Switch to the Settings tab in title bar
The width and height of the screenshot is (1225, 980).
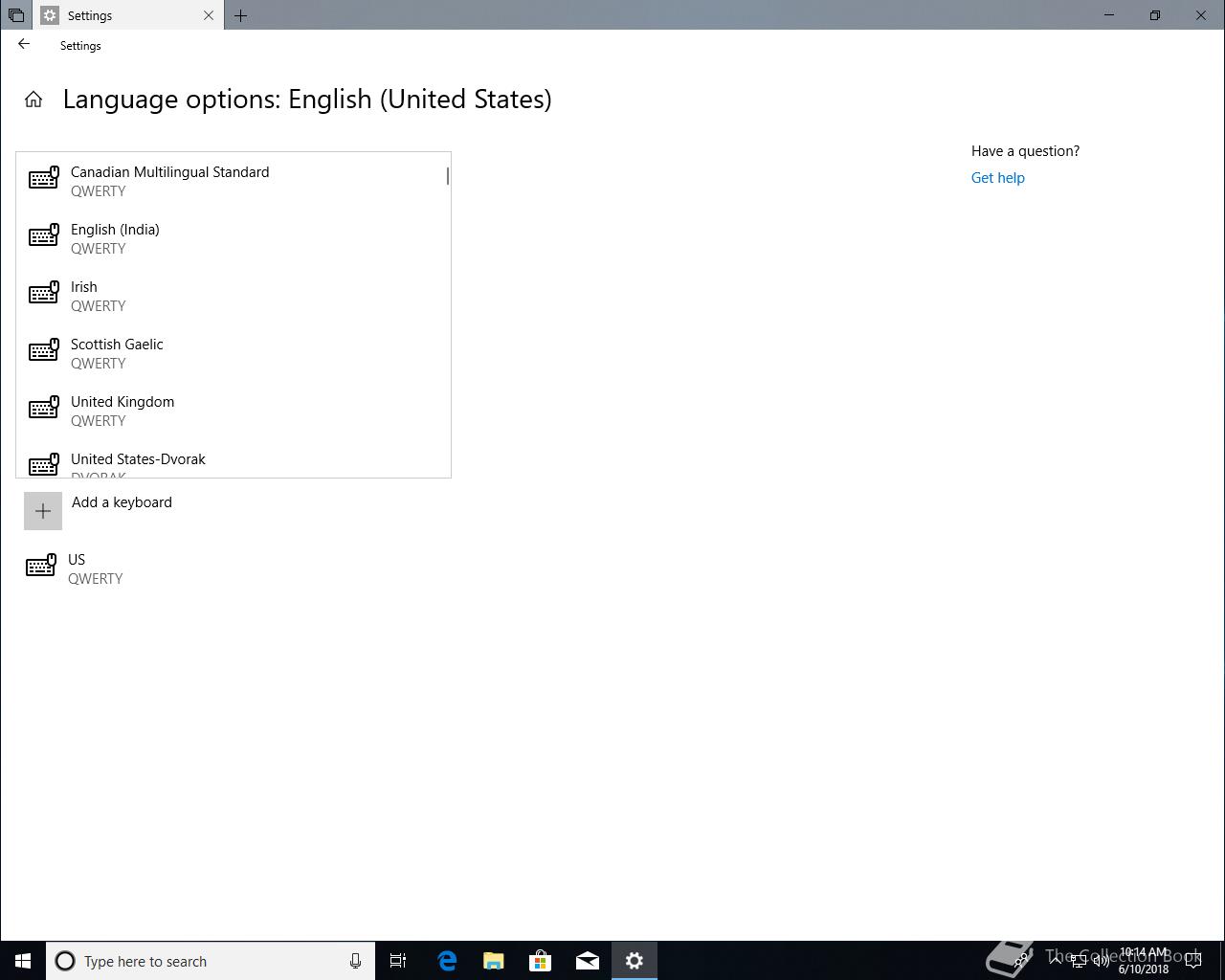click(129, 15)
